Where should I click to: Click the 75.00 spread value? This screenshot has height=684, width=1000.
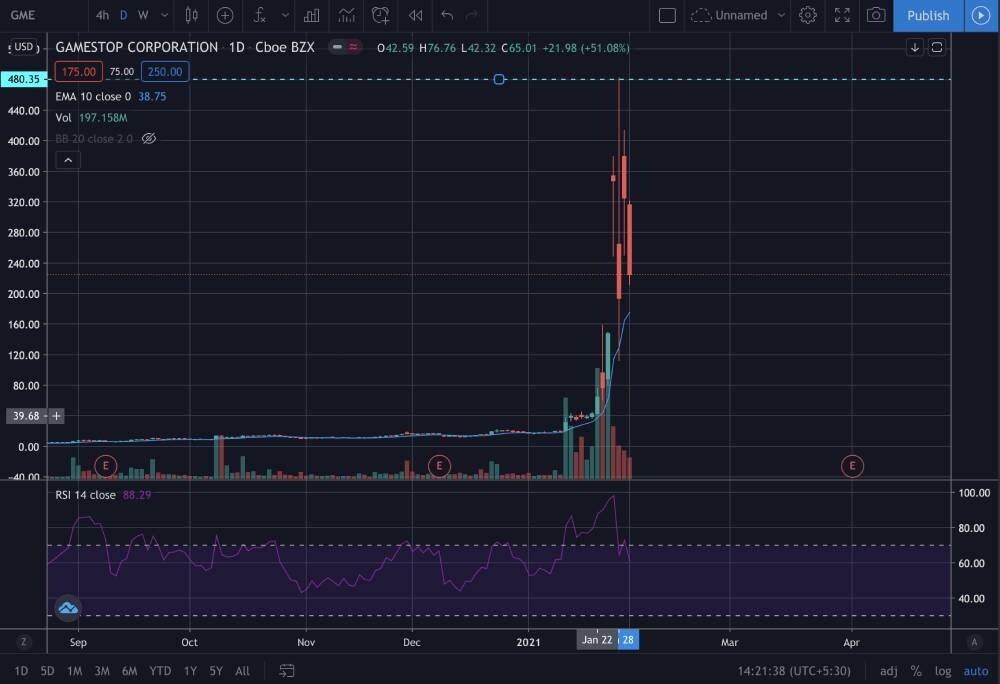tap(122, 71)
